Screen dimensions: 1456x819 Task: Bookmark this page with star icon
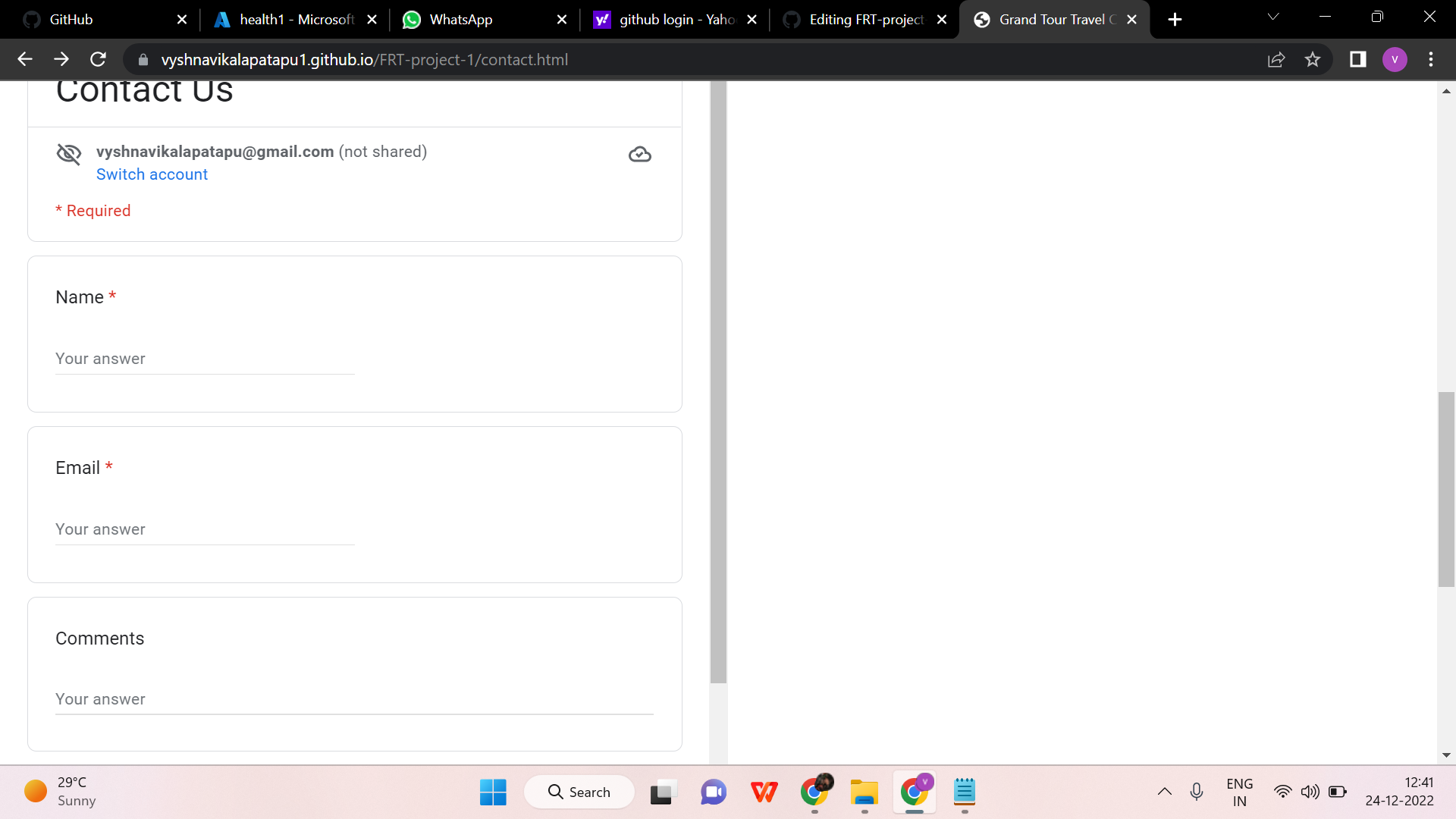(x=1313, y=59)
